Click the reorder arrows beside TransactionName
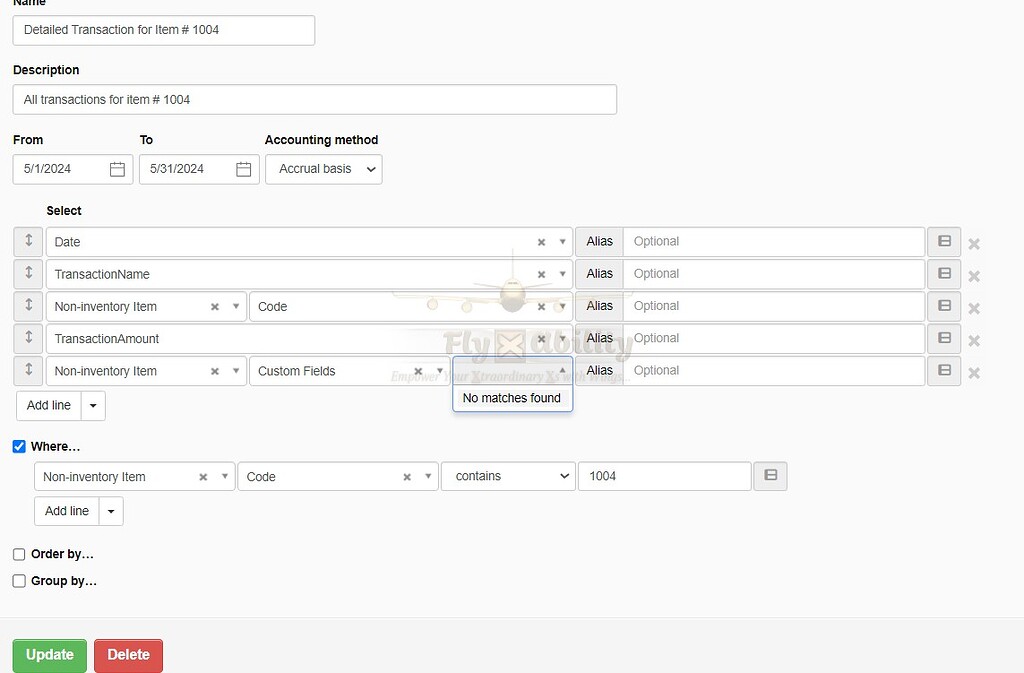This screenshot has width=1024, height=673. tap(27, 274)
